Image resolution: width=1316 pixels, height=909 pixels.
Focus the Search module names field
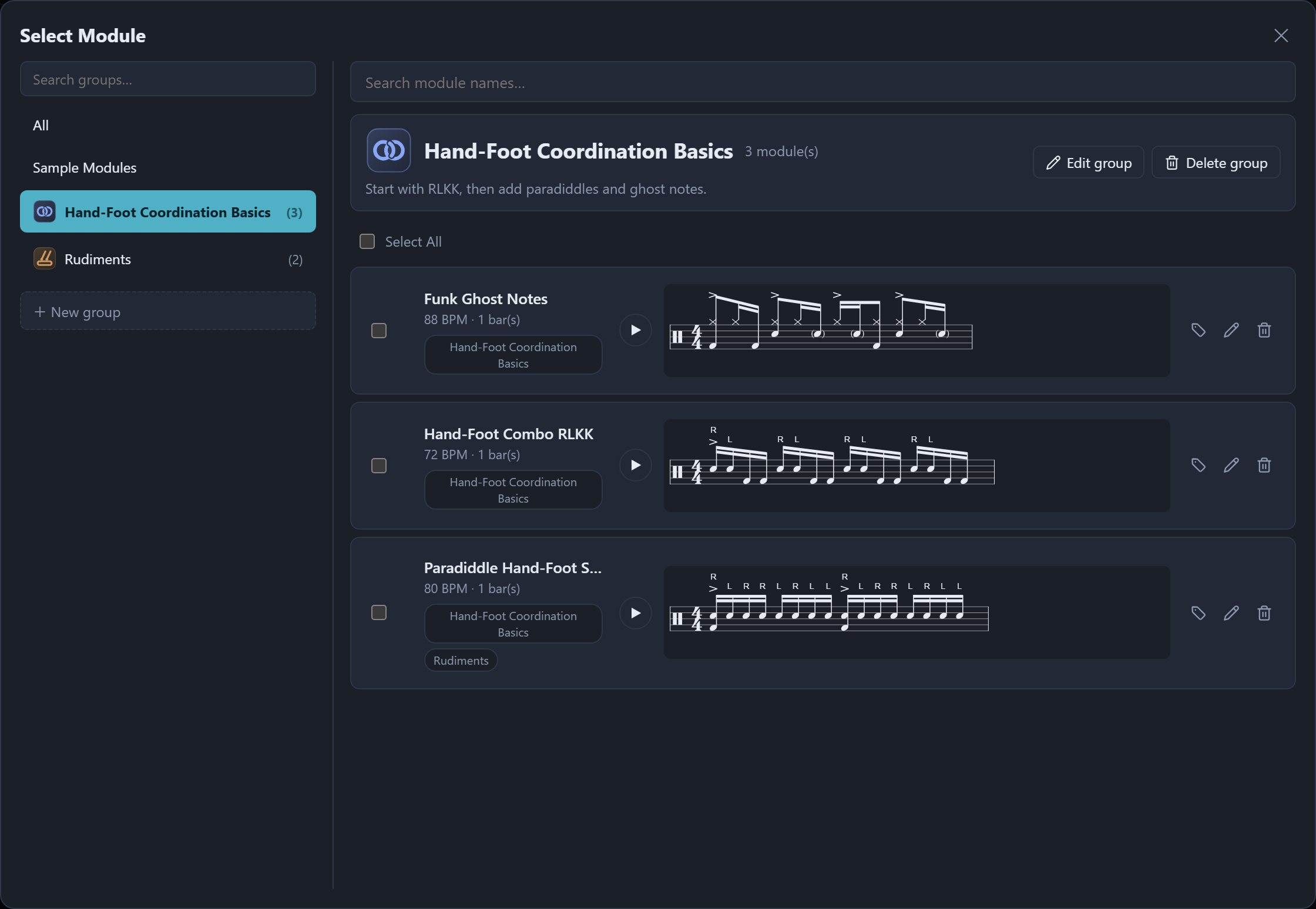822,82
